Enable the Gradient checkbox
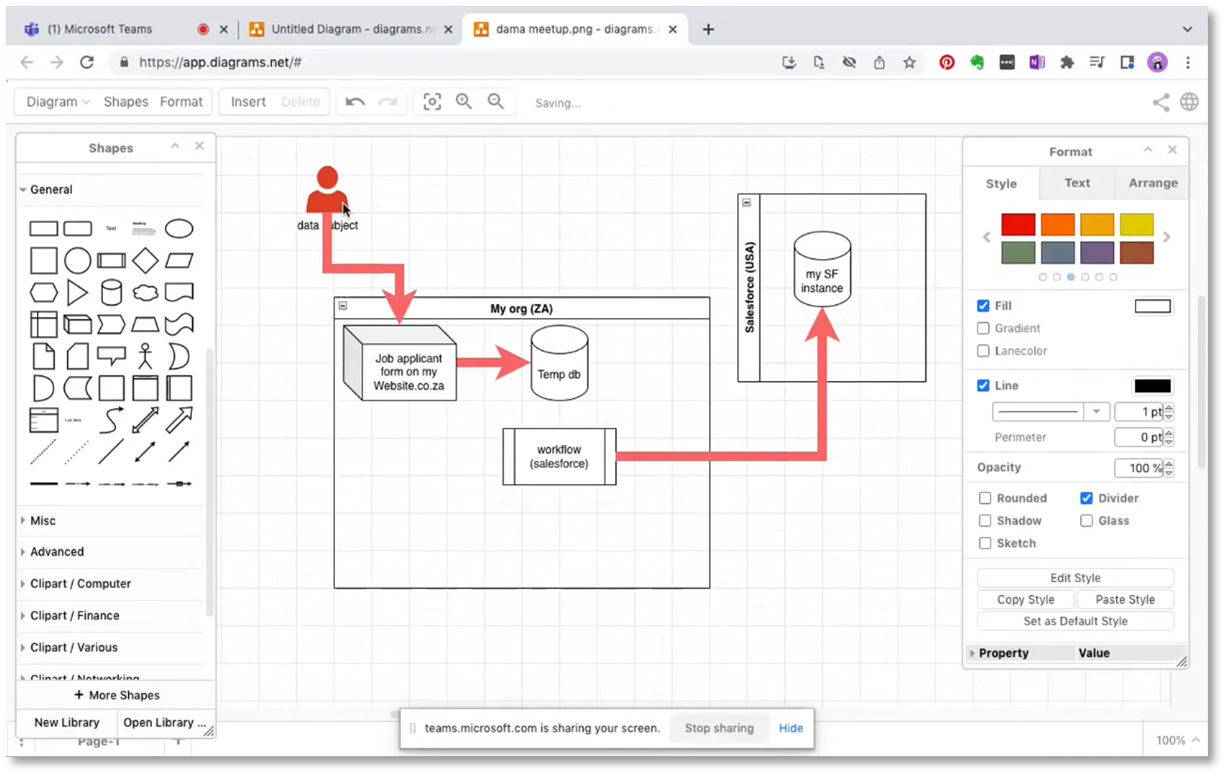 (984, 329)
